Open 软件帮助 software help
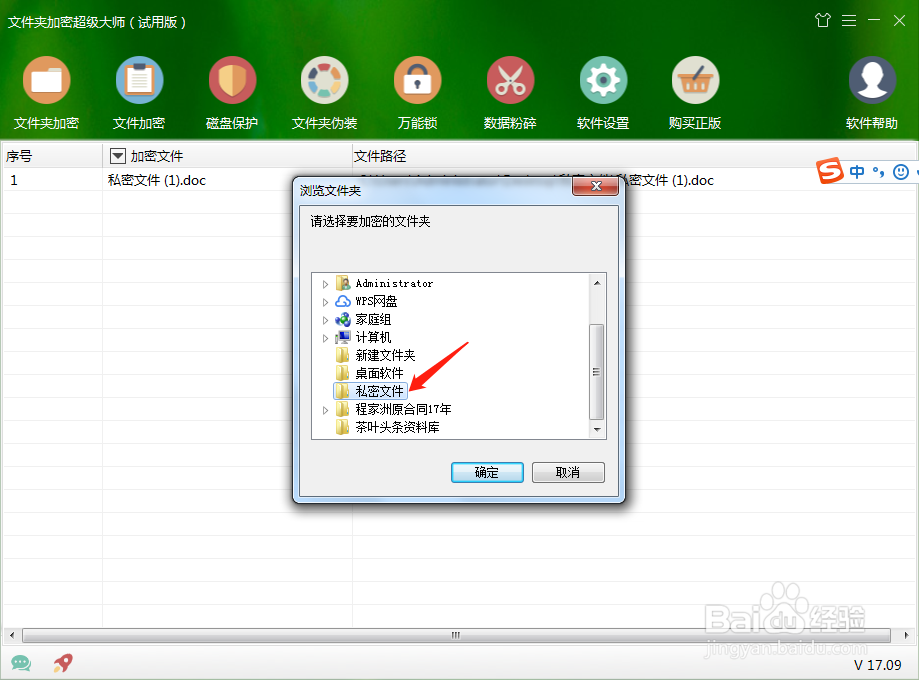Image resolution: width=919 pixels, height=680 pixels. [x=871, y=92]
